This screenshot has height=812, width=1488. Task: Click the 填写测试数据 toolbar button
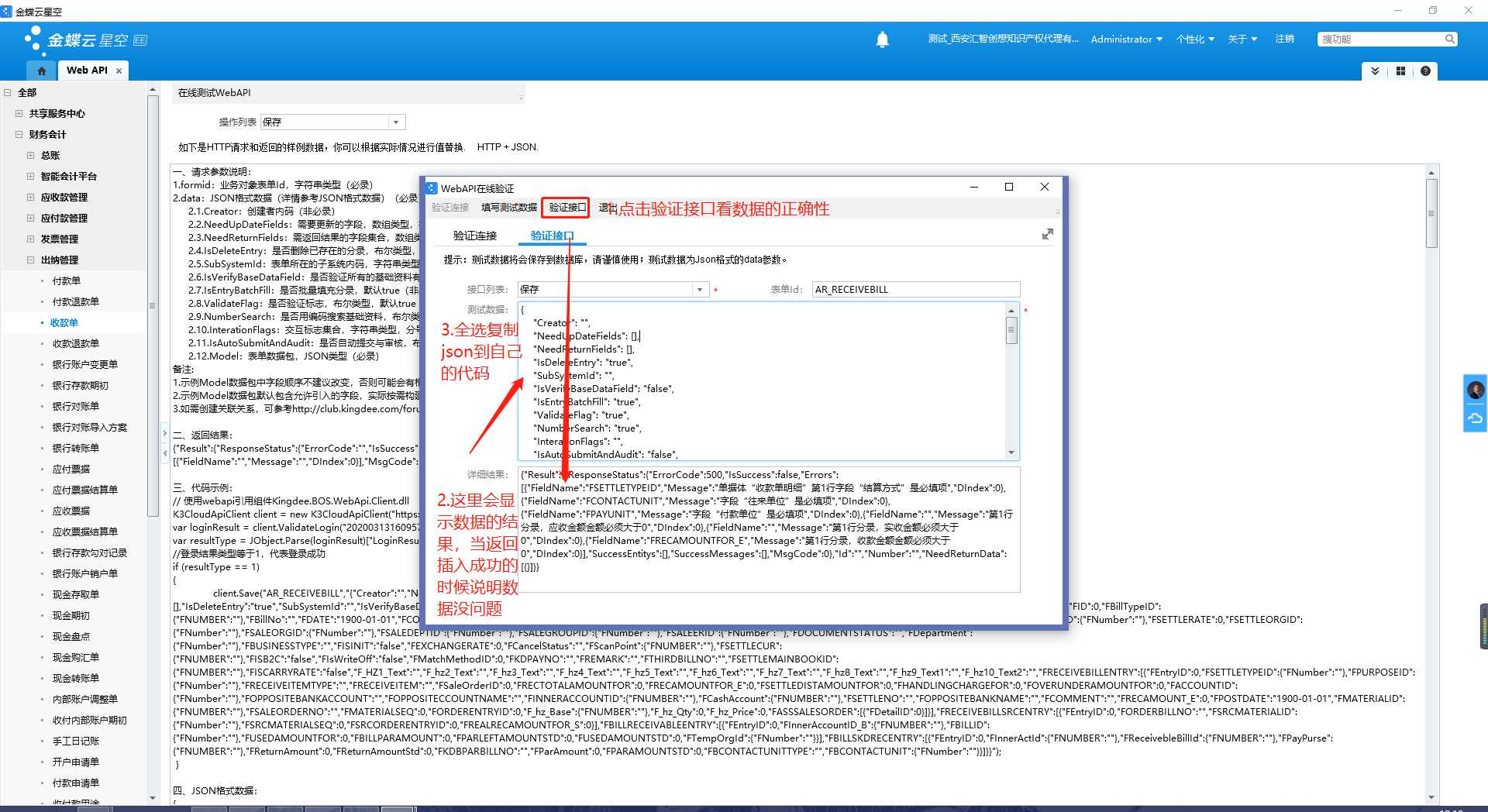pos(508,207)
